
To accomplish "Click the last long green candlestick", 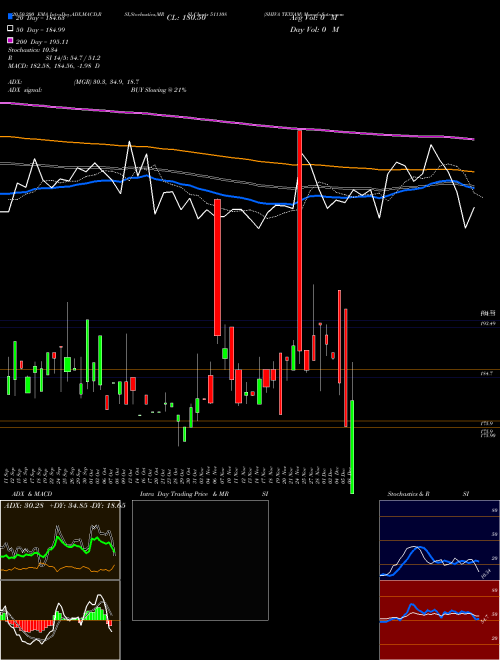I will pyautogui.click(x=352, y=447).
